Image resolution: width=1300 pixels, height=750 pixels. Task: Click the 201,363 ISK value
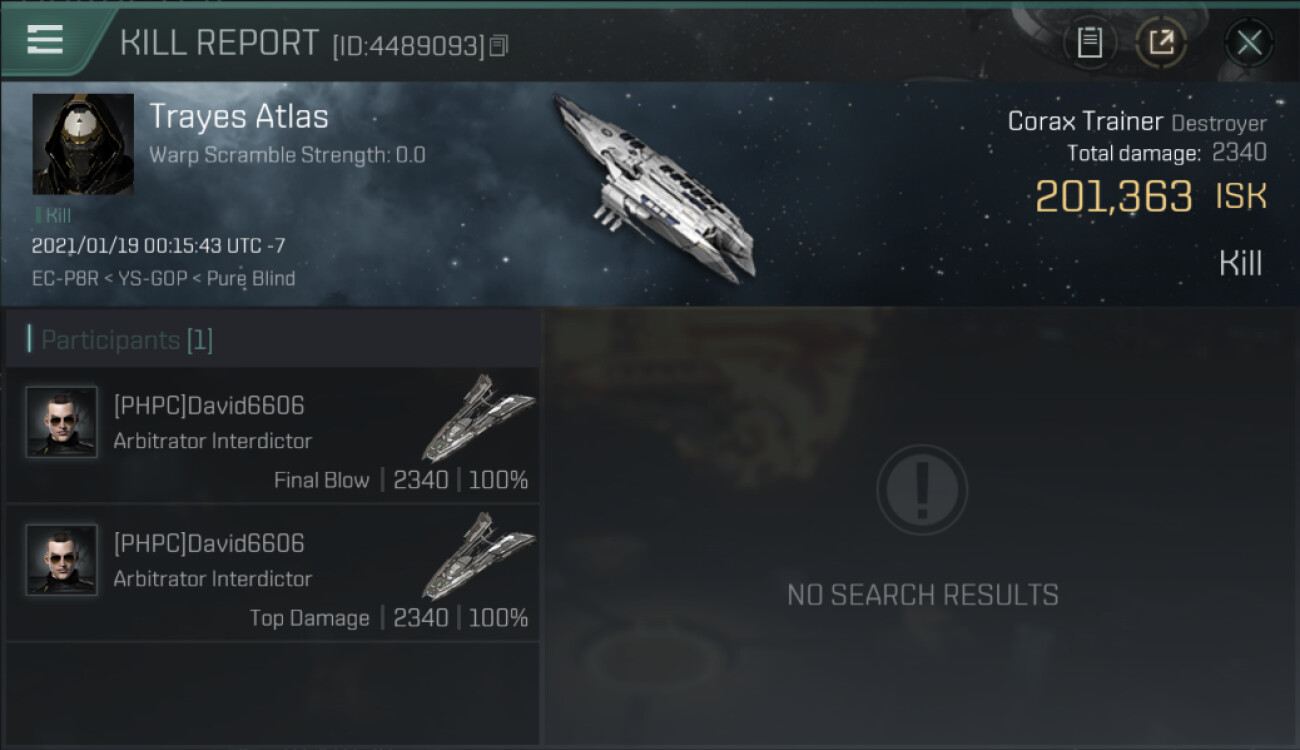point(1151,197)
